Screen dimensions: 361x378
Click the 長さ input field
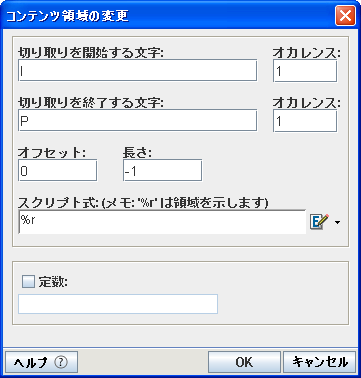pos(162,170)
